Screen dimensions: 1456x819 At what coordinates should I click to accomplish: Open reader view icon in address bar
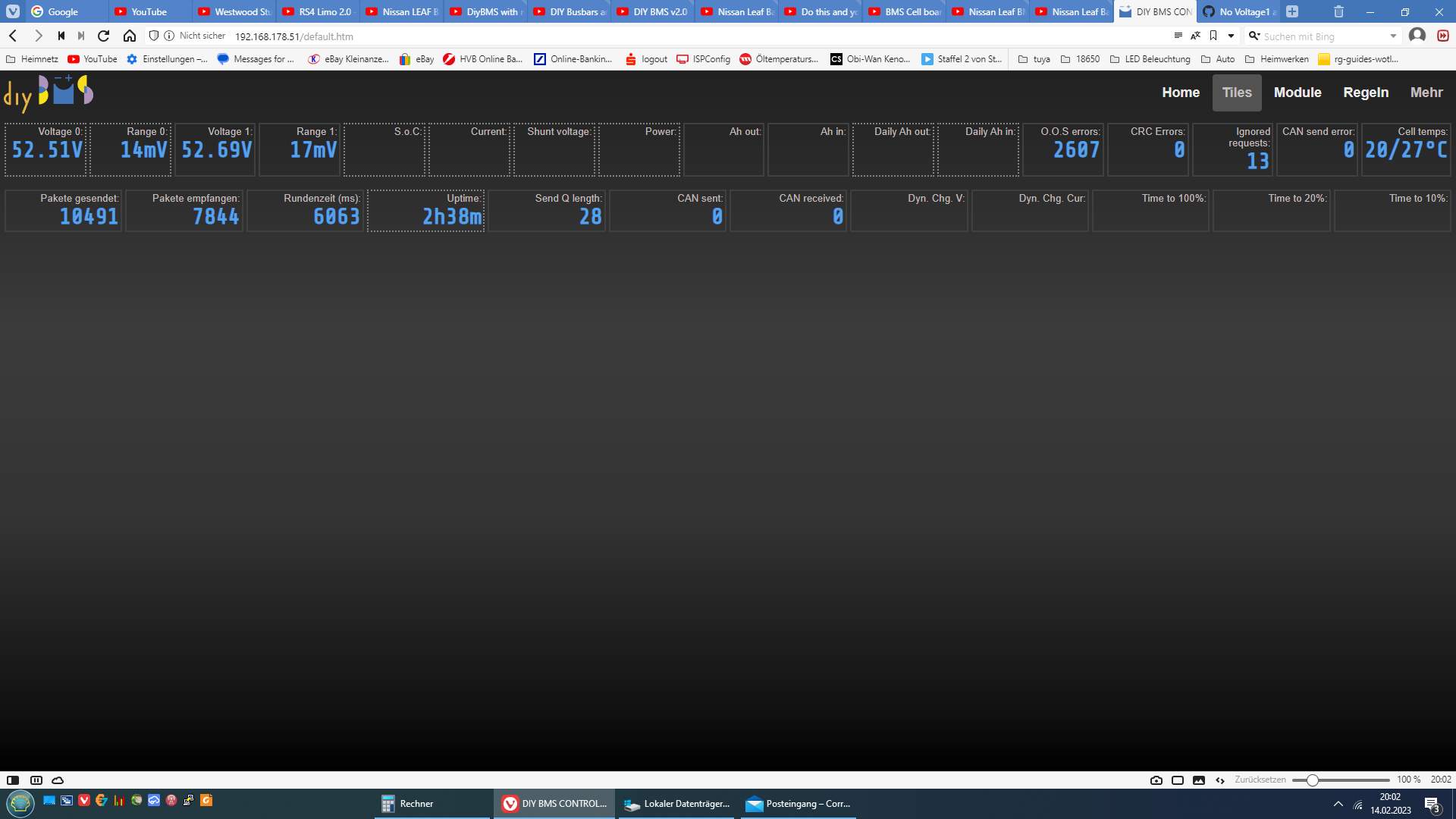tap(1178, 36)
